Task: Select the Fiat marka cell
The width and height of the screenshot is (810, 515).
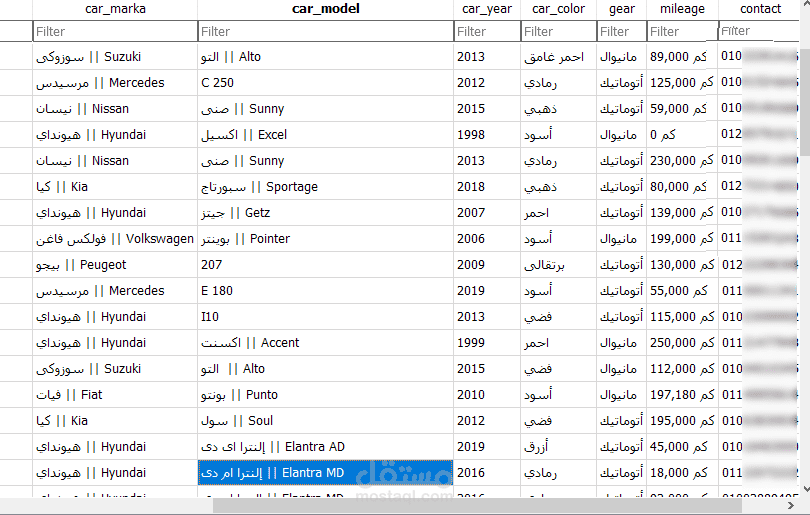Action: point(115,395)
